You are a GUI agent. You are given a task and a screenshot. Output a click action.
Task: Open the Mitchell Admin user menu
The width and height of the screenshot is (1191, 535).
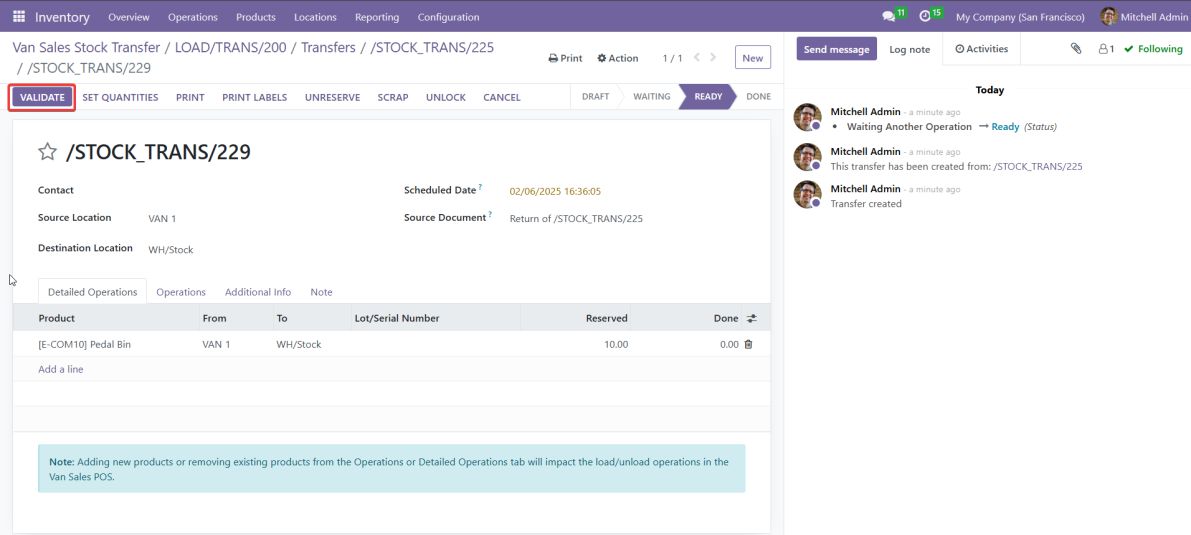click(x=1144, y=17)
